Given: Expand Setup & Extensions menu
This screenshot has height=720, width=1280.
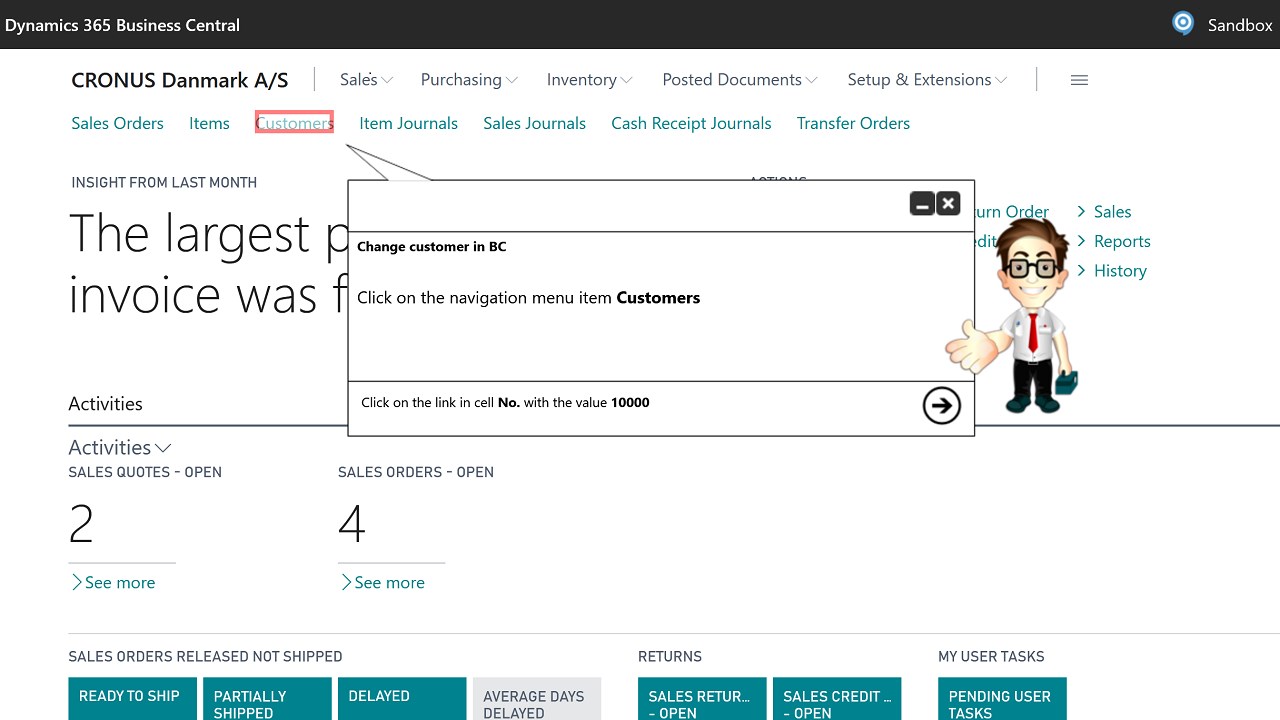Looking at the screenshot, I should (927, 80).
